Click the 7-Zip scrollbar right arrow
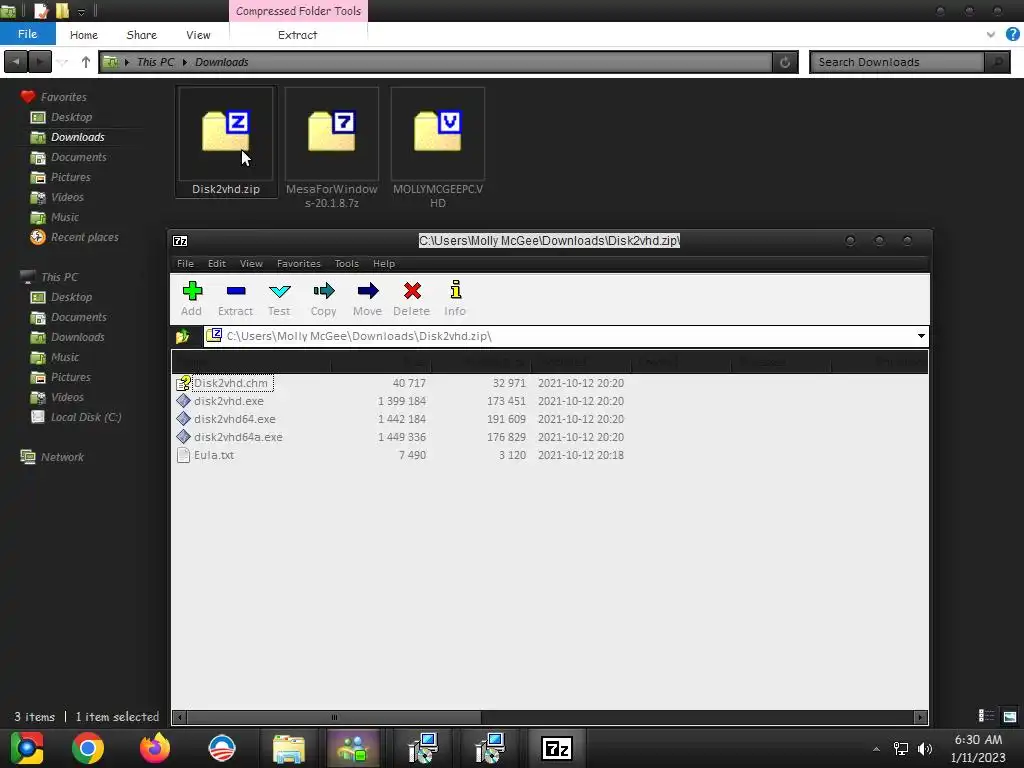Screen dimensions: 1024x768 point(920,718)
